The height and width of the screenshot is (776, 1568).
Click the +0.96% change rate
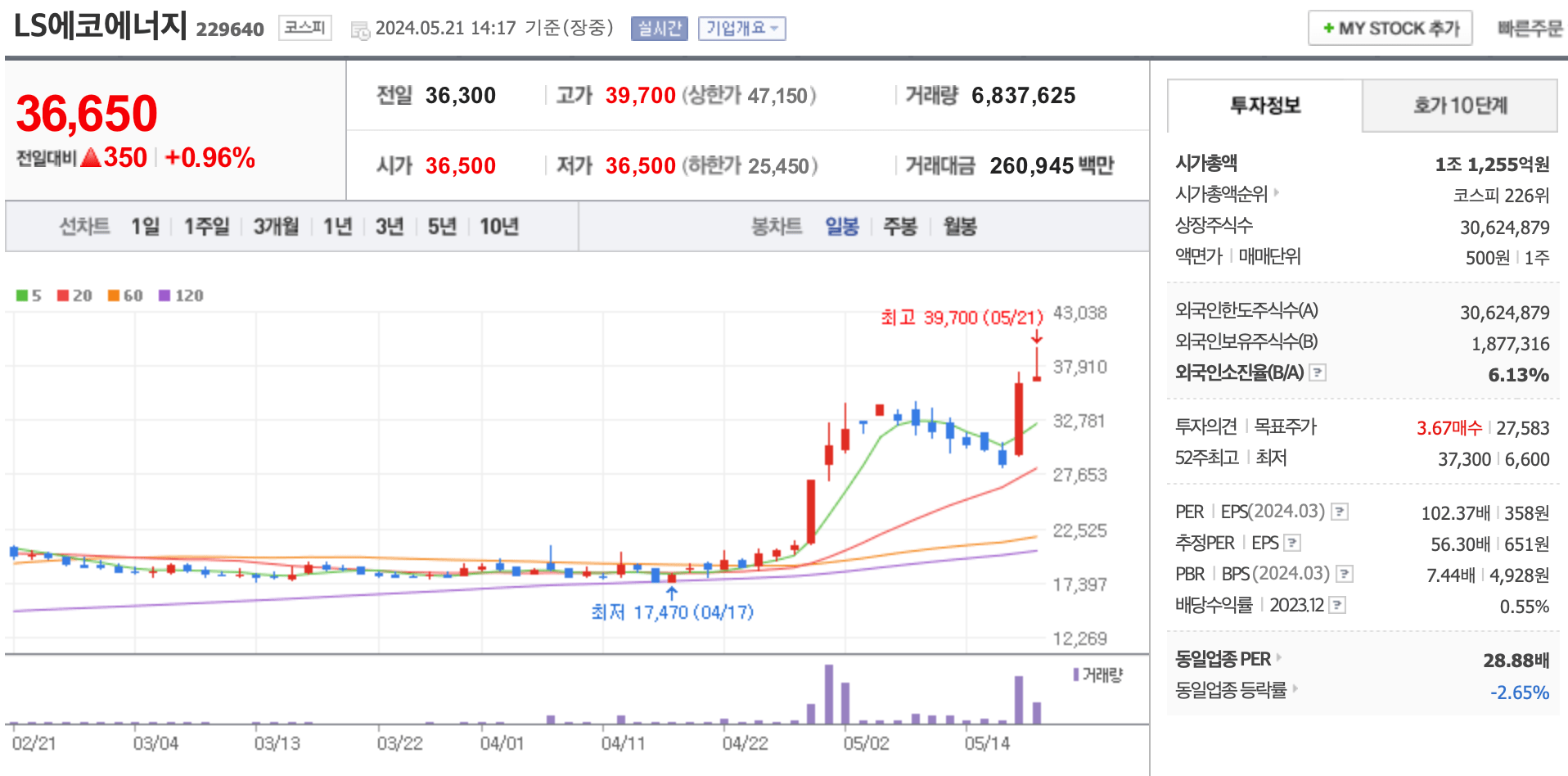click(x=210, y=158)
